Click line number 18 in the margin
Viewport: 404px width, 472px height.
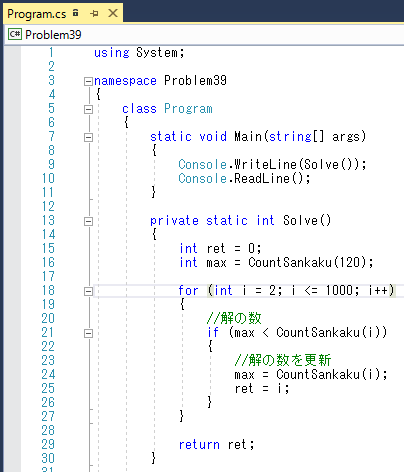pyautogui.click(x=48, y=290)
